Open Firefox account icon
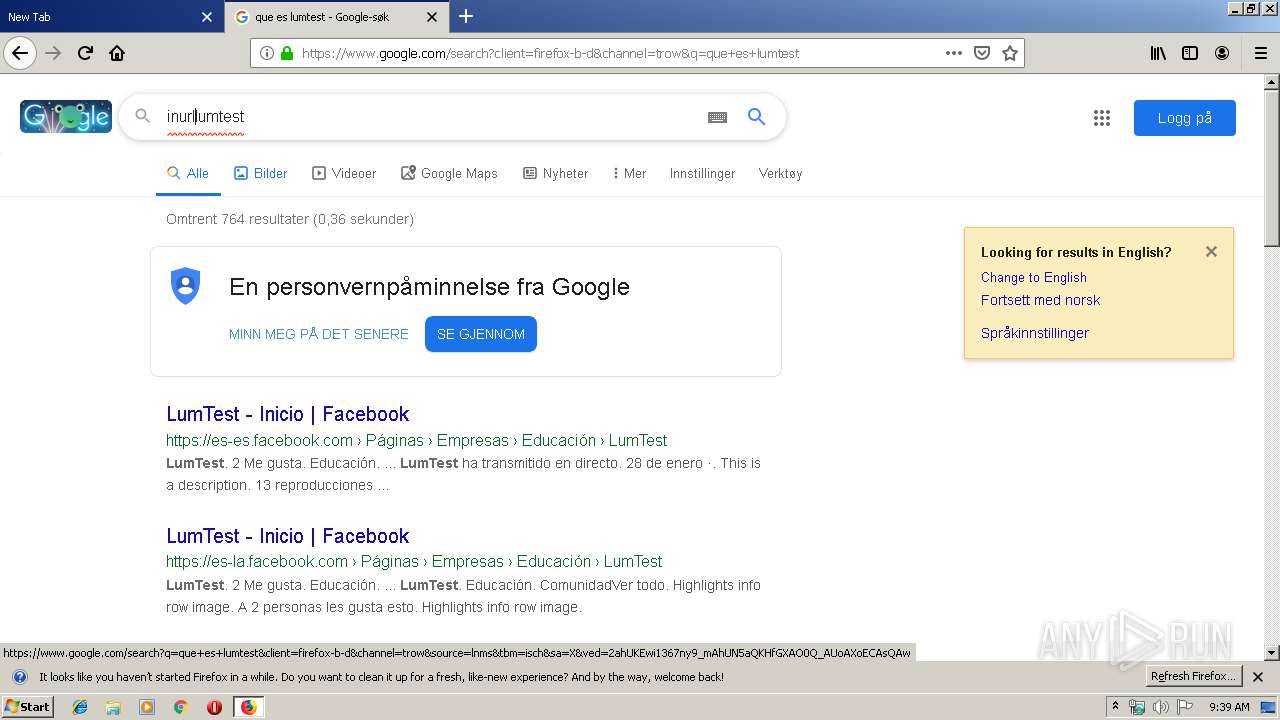 pos(1222,53)
